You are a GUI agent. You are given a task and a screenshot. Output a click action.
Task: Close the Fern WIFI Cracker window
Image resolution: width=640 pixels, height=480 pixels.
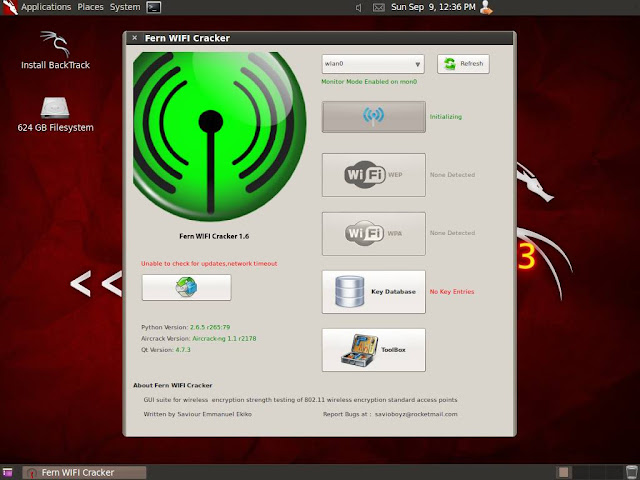[135, 38]
